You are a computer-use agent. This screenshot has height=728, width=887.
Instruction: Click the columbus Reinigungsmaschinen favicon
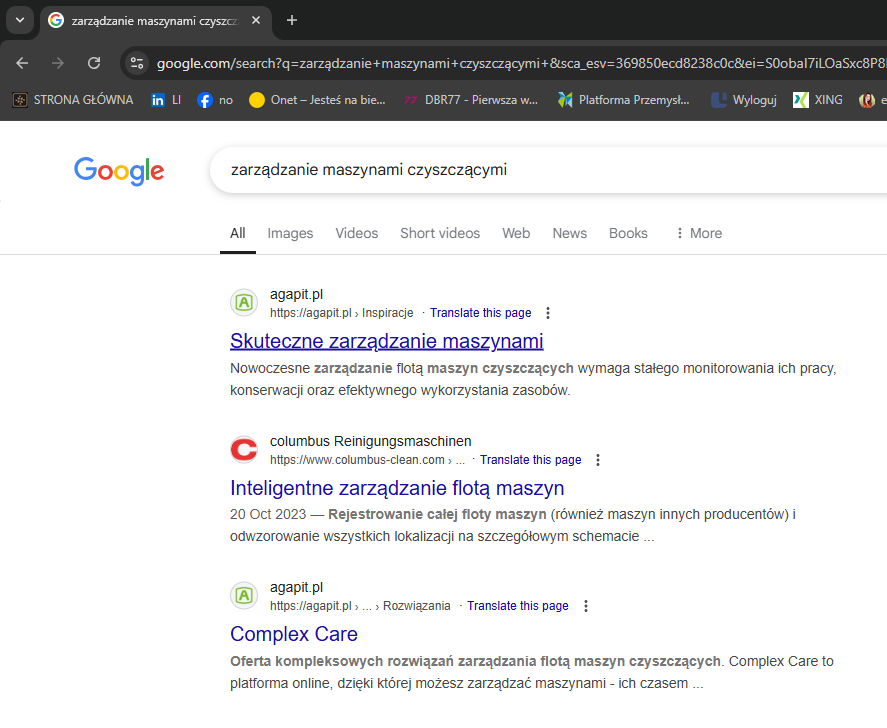244,450
